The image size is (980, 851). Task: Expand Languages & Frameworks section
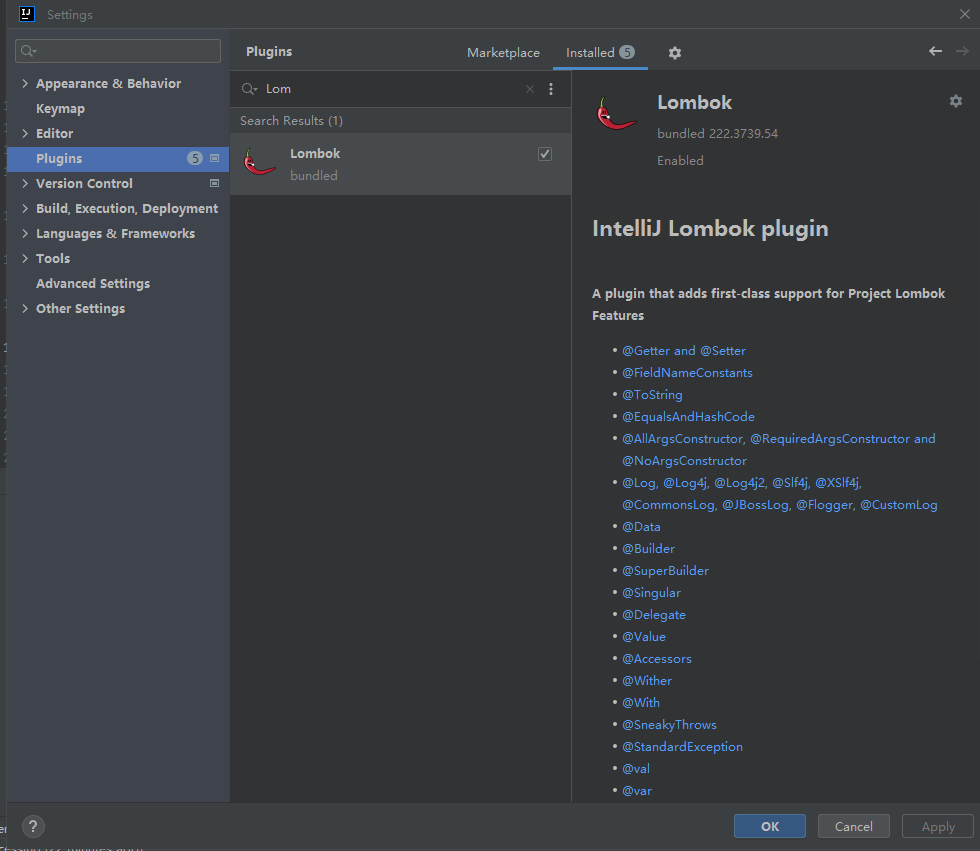[25, 233]
